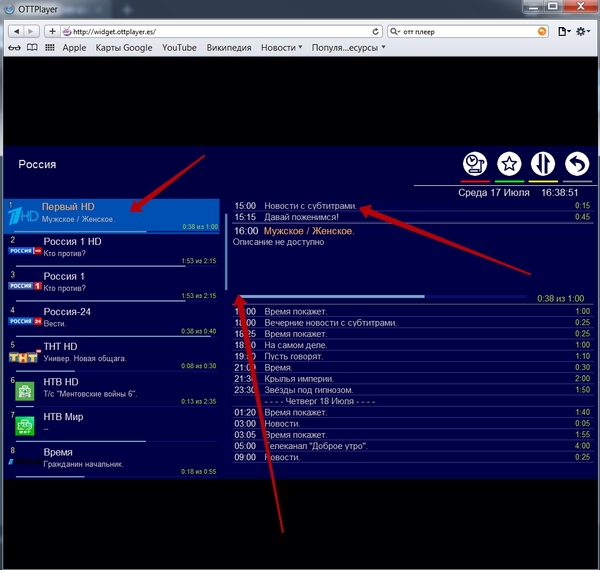The height and width of the screenshot is (570, 600).
Task: Open the search engine magnifier dropdown
Action: pos(395,32)
